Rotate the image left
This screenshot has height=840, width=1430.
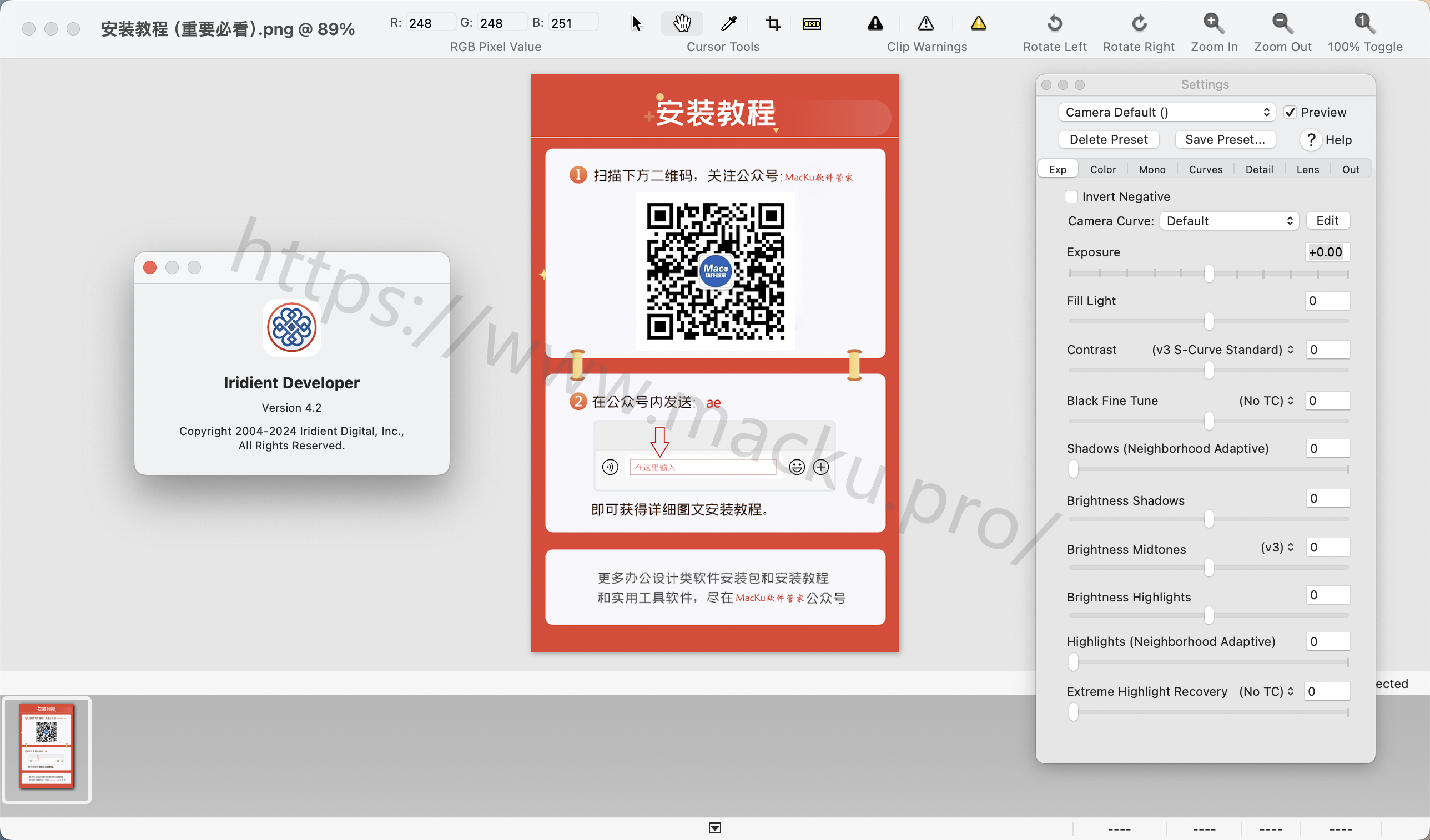click(1054, 23)
